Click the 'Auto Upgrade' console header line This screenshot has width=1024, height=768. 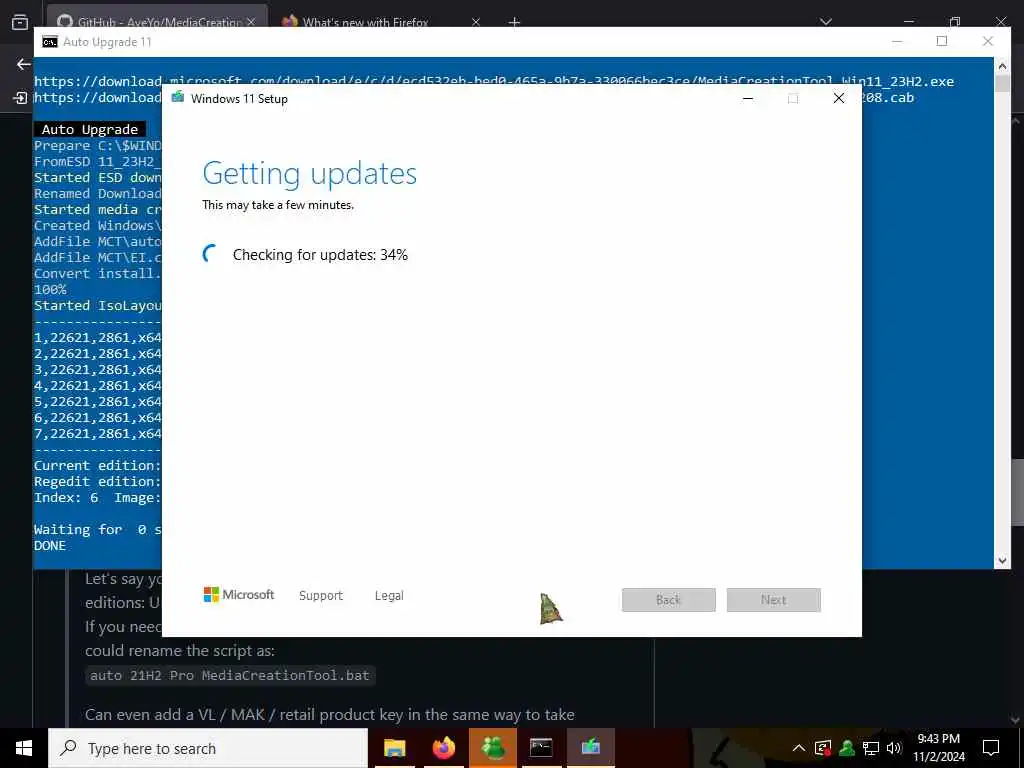(89, 129)
